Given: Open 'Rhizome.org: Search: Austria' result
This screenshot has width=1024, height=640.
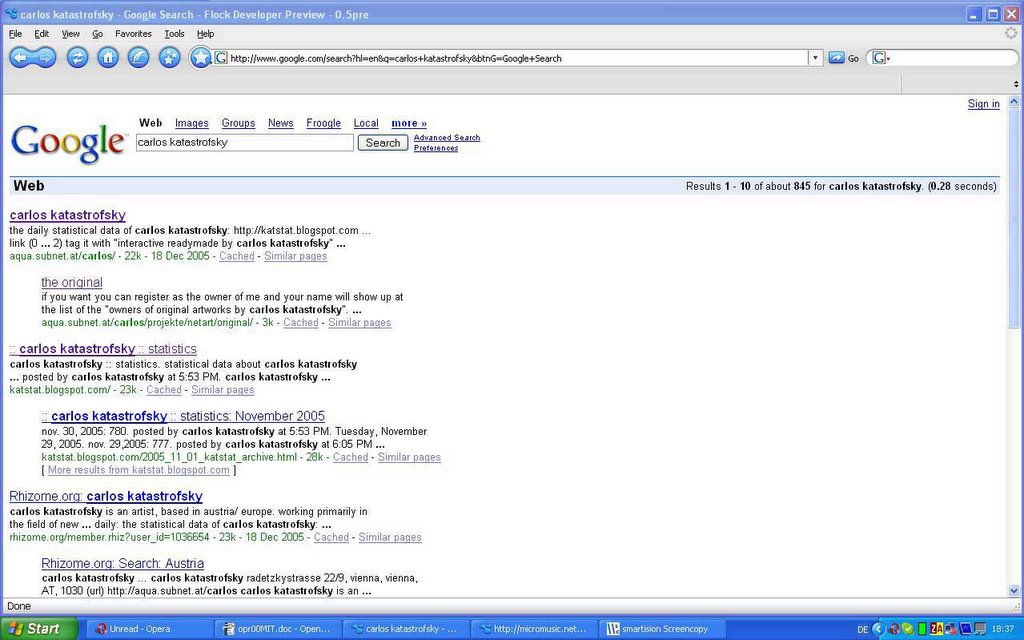Looking at the screenshot, I should click(122, 563).
